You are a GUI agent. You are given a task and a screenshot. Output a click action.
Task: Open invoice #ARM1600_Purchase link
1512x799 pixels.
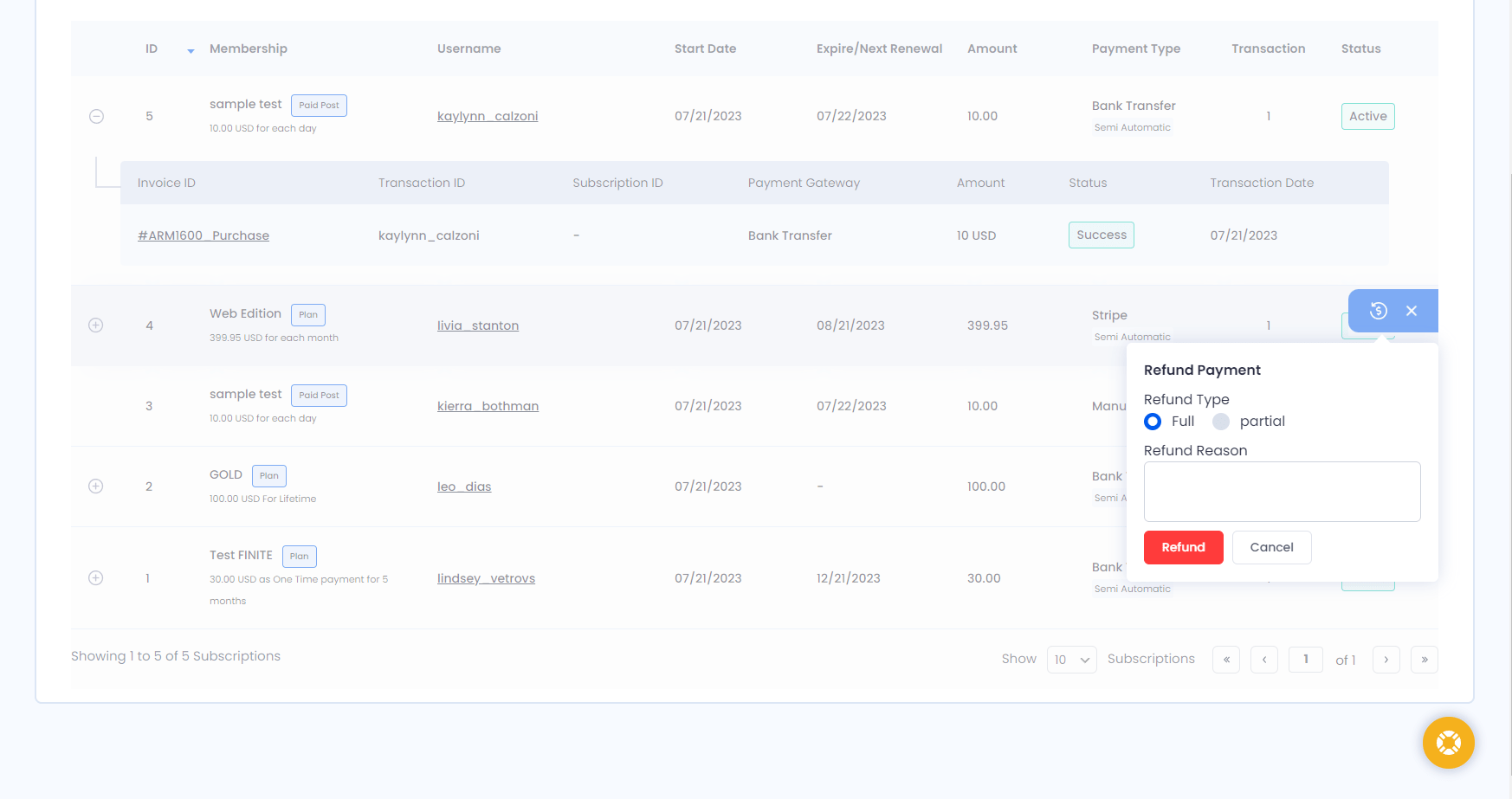point(204,235)
